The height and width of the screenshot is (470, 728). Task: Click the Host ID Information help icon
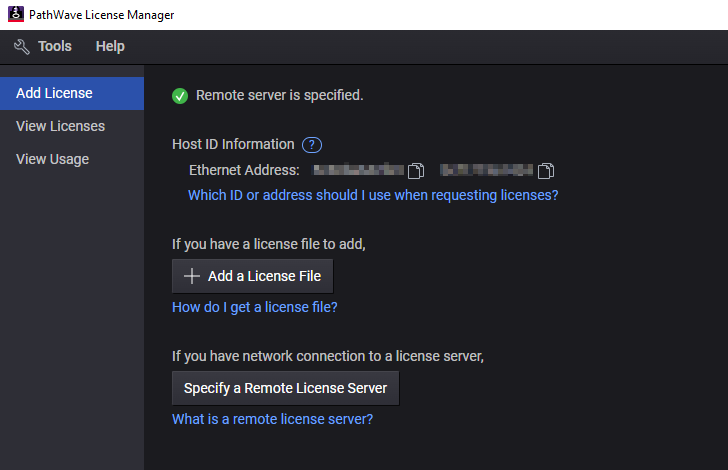[x=312, y=145]
